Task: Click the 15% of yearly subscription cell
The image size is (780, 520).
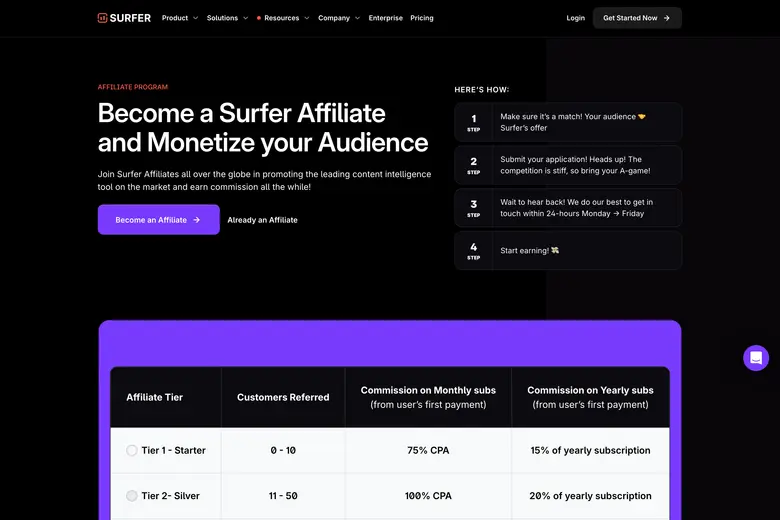Action: (590, 450)
